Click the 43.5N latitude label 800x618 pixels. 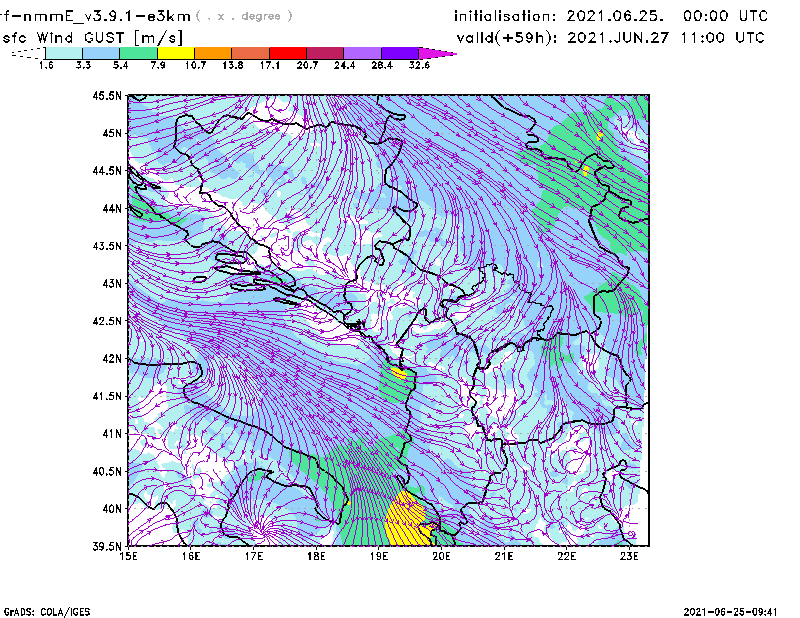pos(107,246)
